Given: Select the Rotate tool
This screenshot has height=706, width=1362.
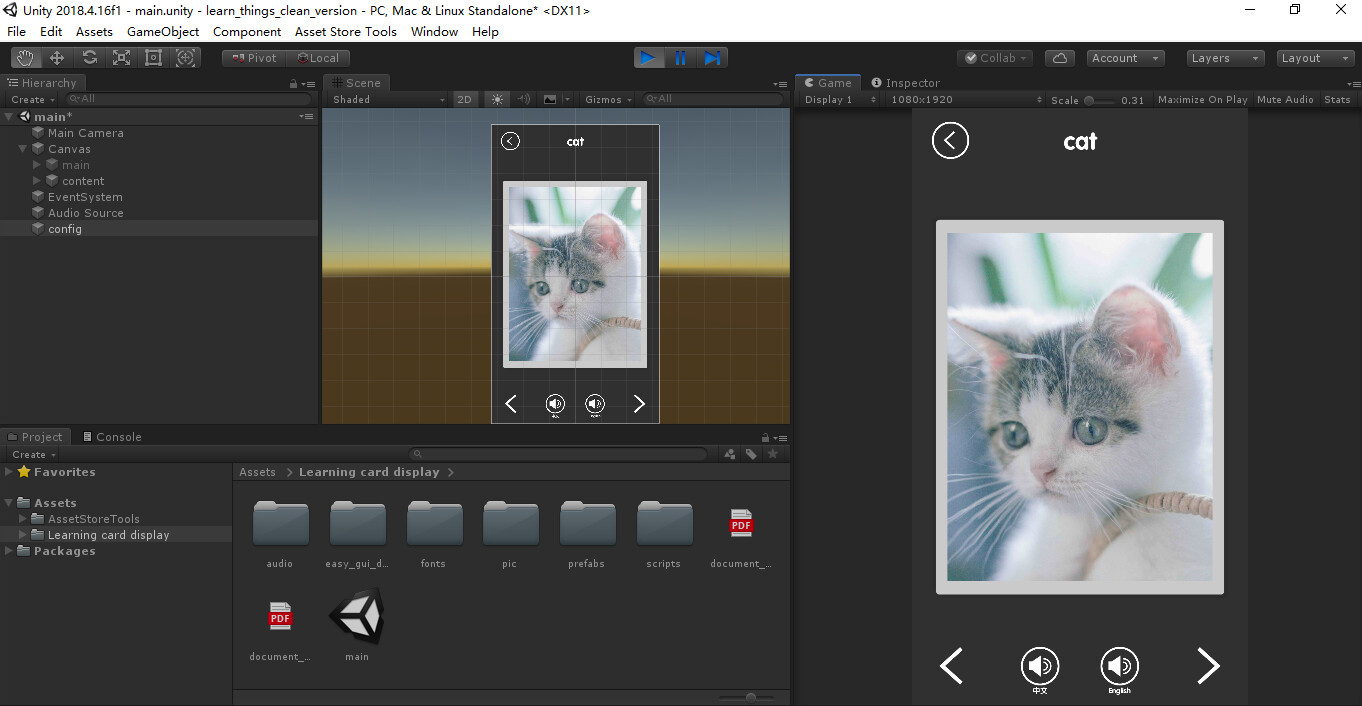Looking at the screenshot, I should pos(89,58).
